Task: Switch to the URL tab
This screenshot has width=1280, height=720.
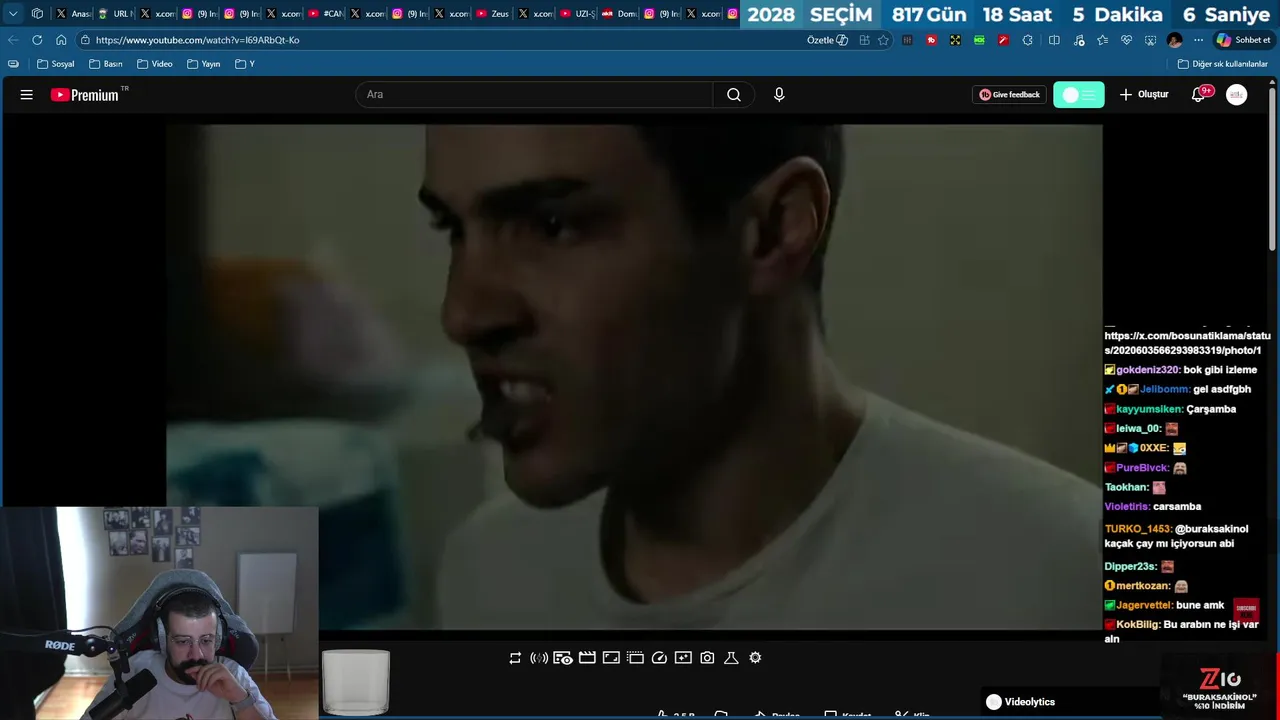Action: (x=115, y=14)
